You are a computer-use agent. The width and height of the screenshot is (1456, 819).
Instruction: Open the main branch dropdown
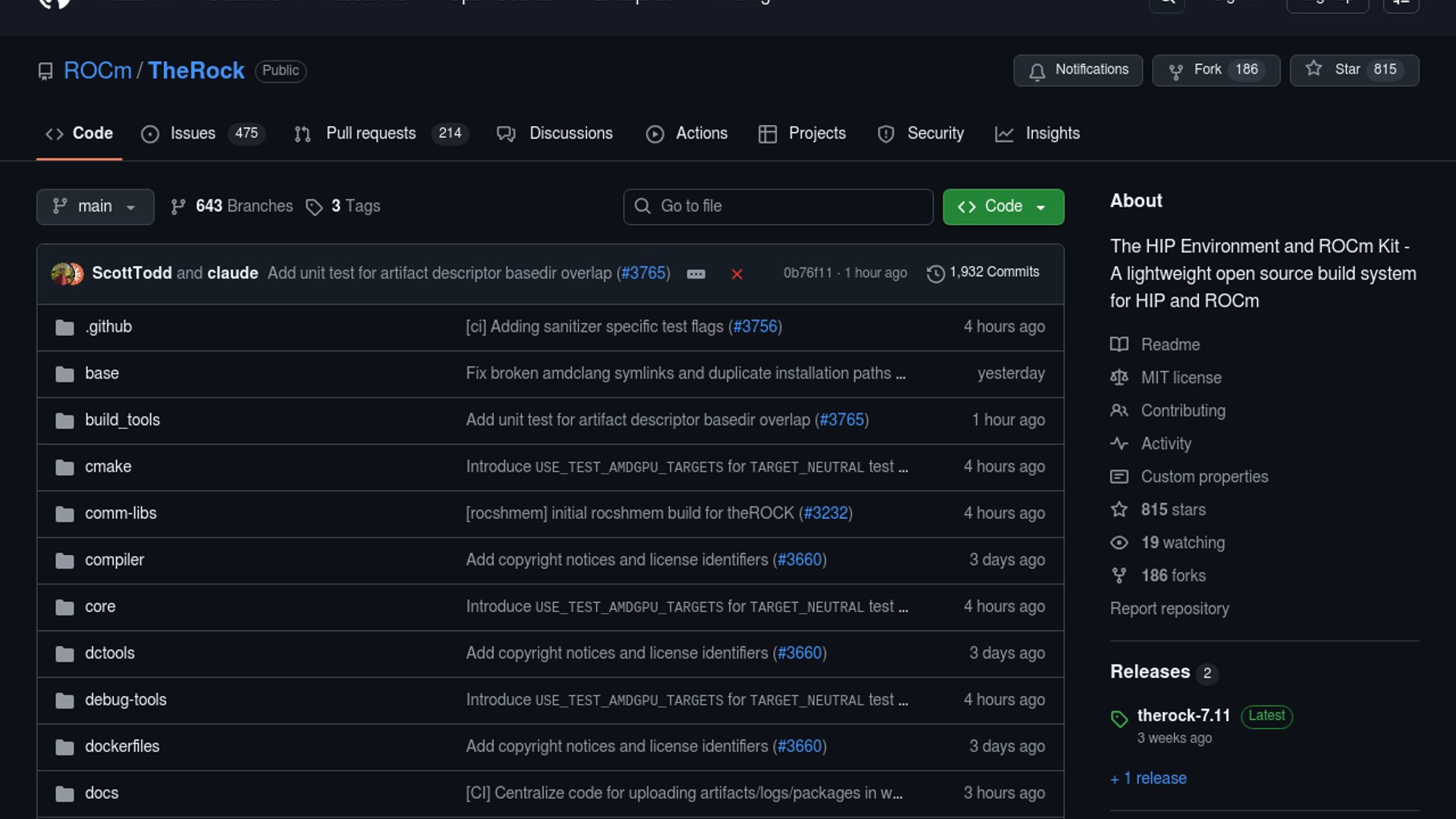tap(95, 206)
